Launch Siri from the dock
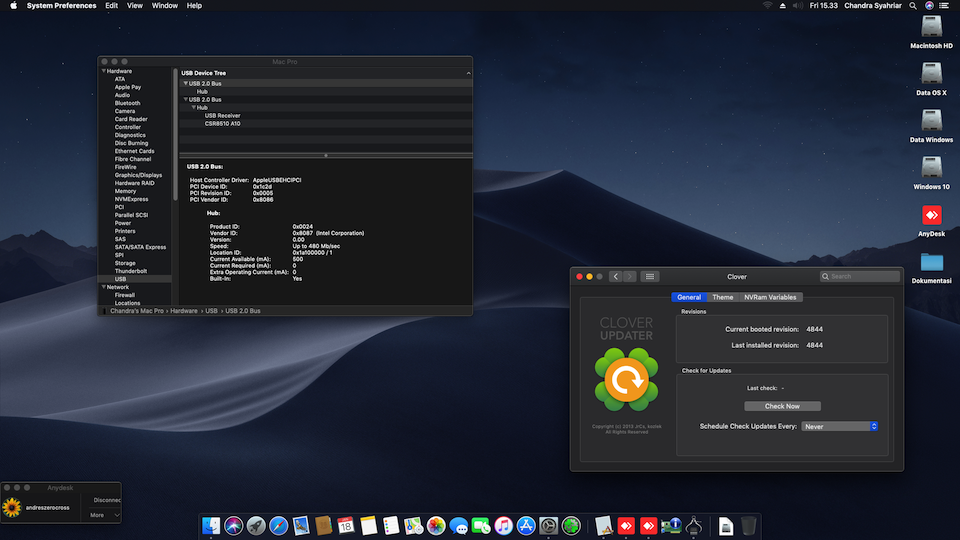Screen dimensions: 960x540 [233, 526]
